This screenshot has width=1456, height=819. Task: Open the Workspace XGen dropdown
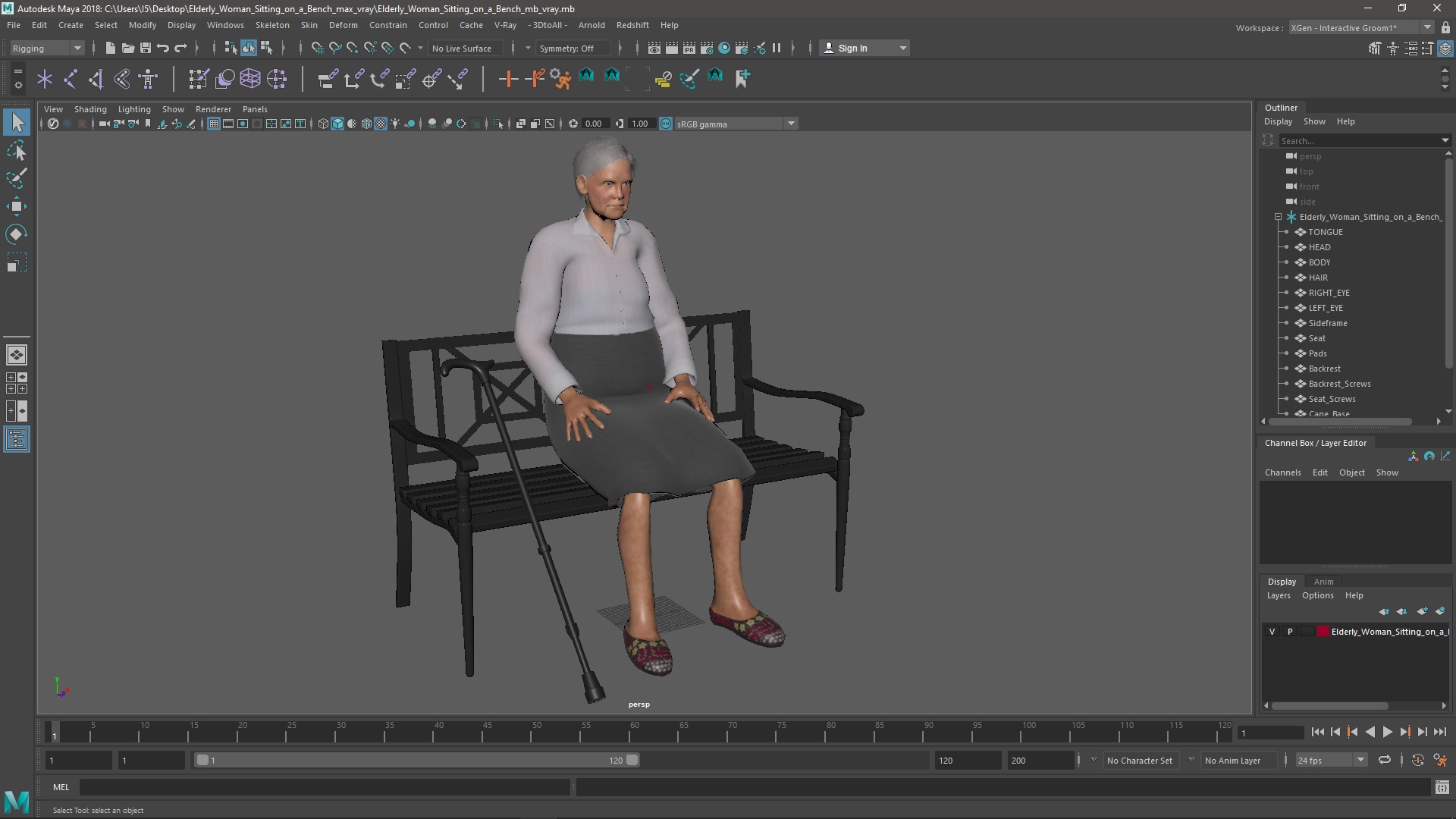[1361, 28]
